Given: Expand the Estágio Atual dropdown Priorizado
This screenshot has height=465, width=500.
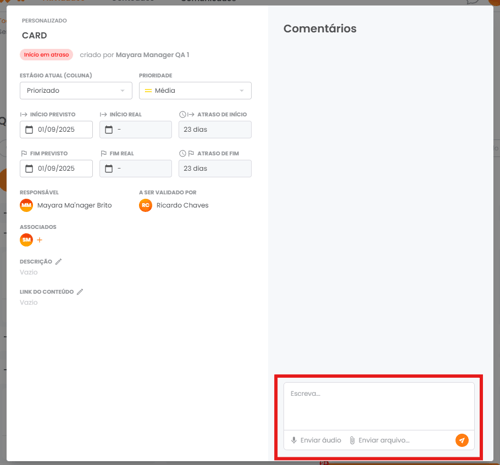Looking at the screenshot, I should coord(76,90).
